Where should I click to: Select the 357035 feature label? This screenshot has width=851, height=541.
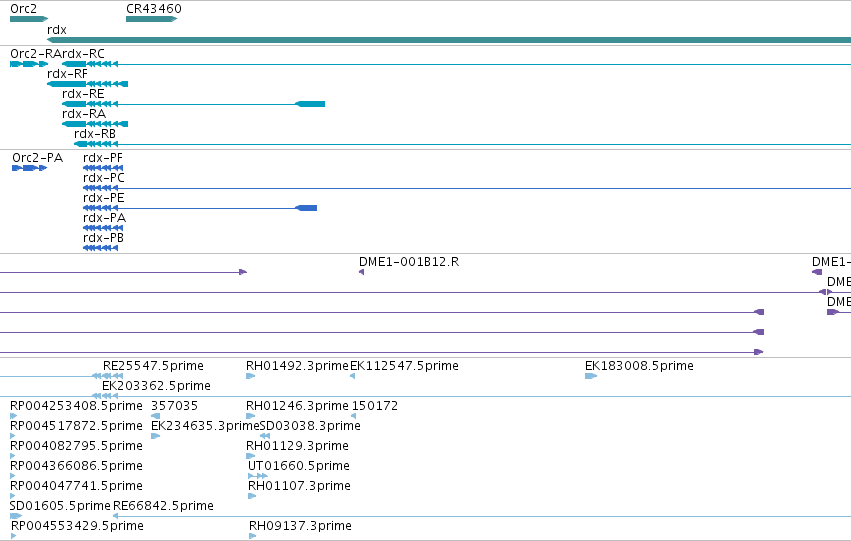(x=175, y=406)
